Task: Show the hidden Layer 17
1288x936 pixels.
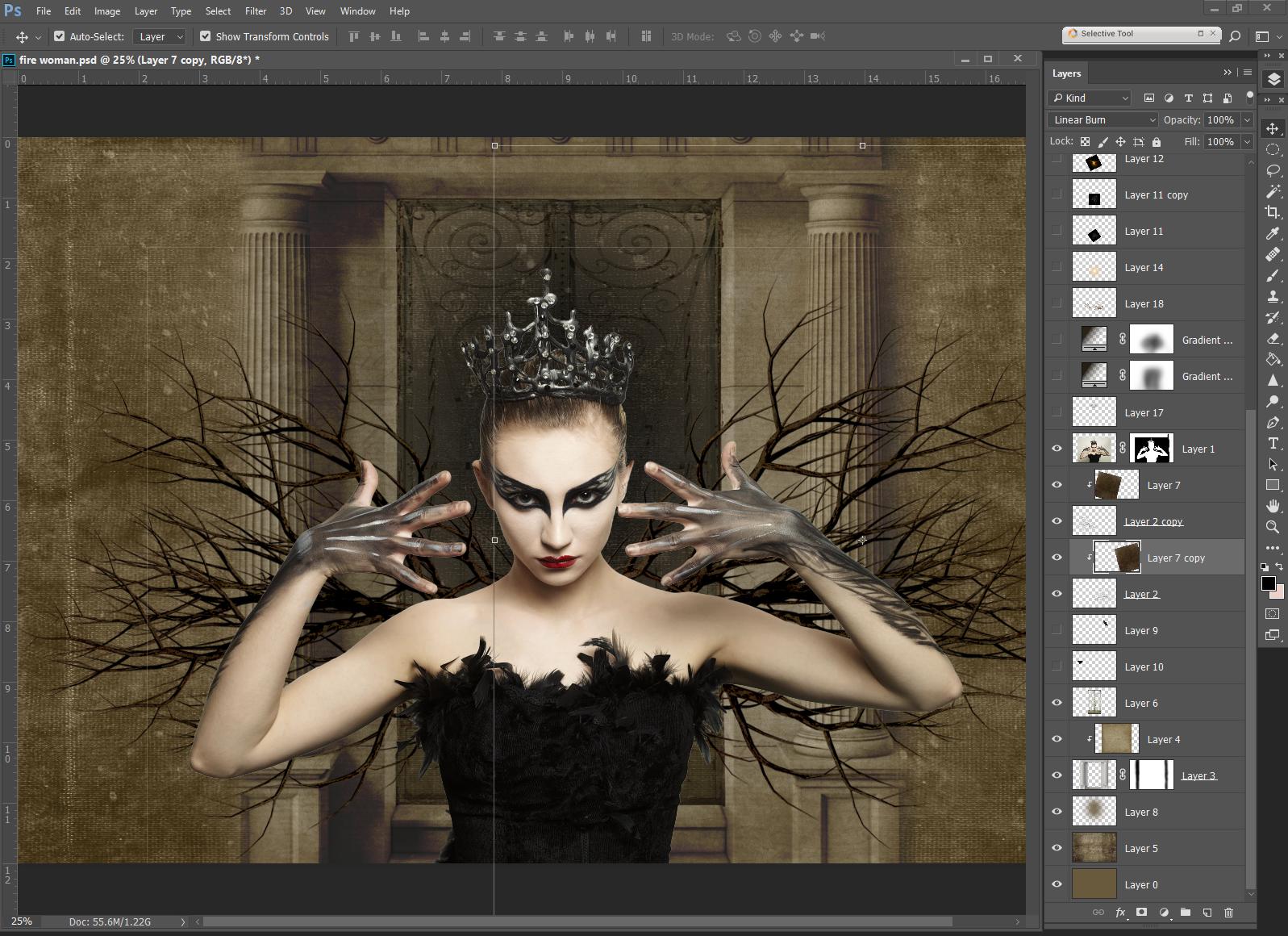Action: click(x=1057, y=412)
